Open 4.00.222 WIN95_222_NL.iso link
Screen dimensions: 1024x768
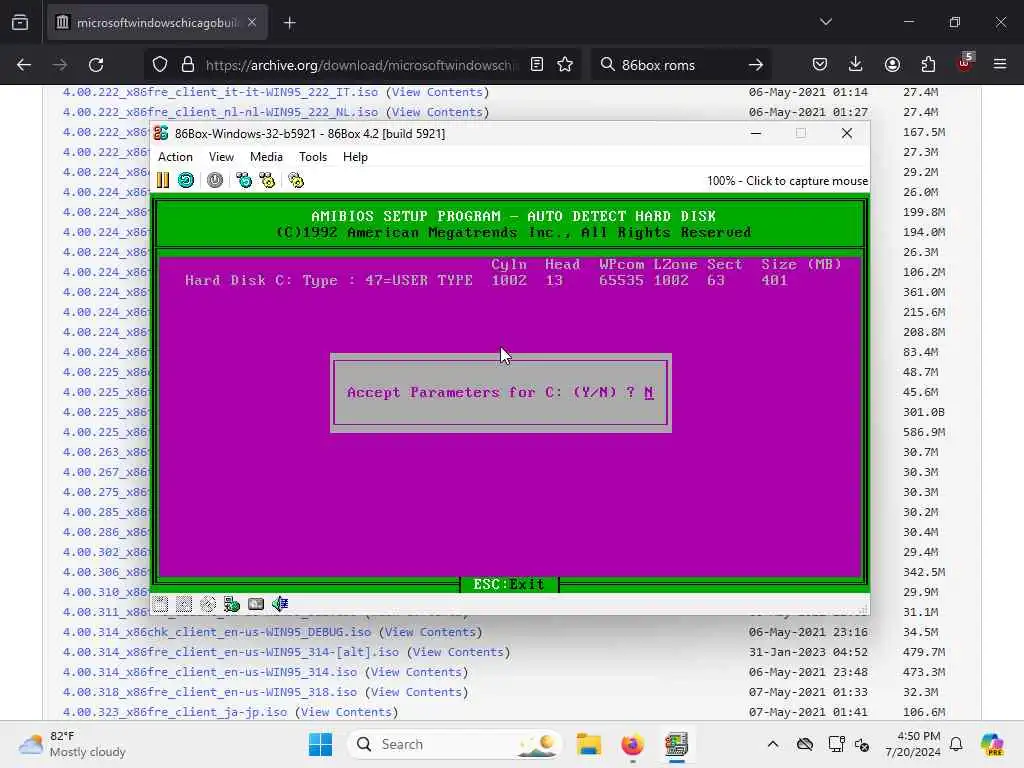[220, 112]
